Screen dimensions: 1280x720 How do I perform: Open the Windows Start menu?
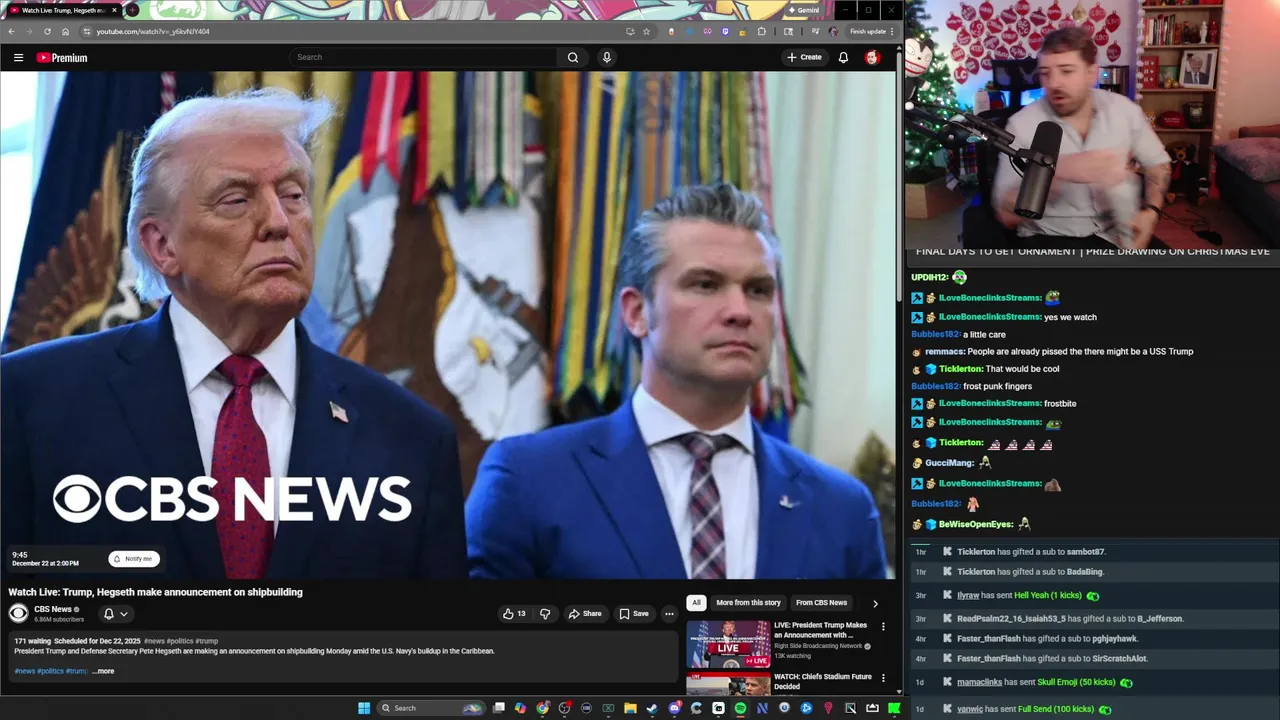tap(364, 708)
